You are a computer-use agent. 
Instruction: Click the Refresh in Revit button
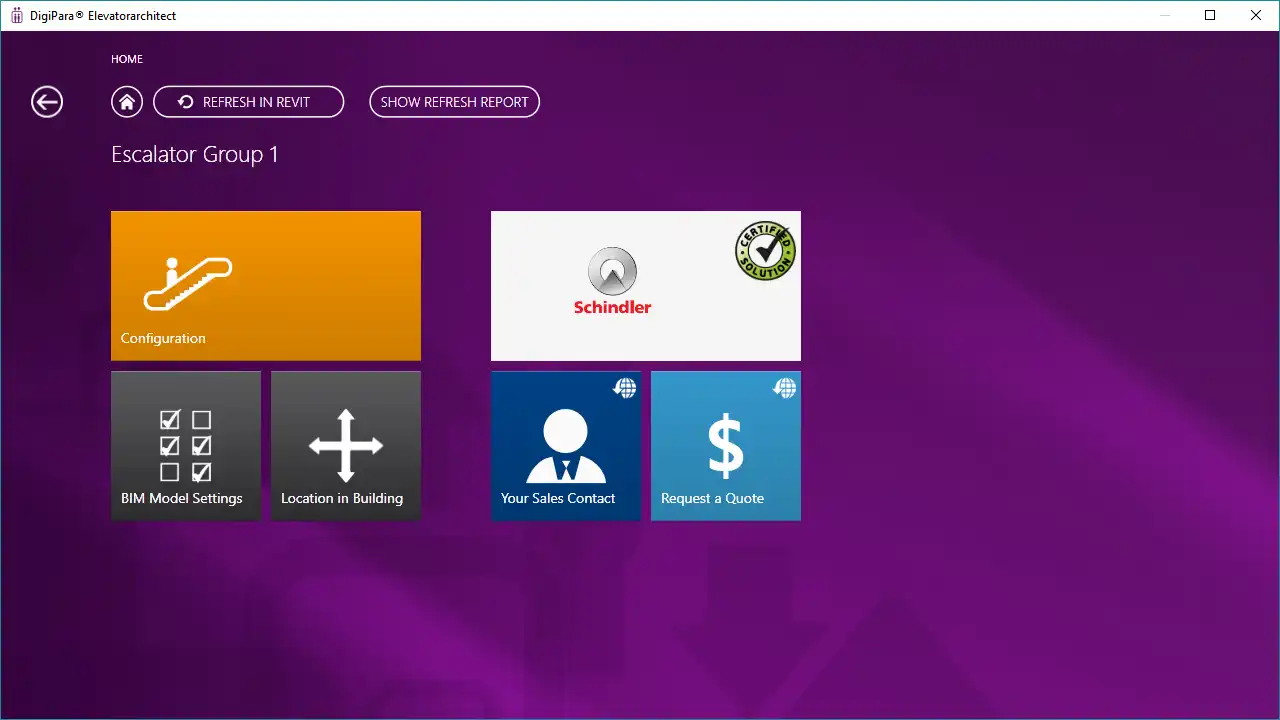coord(248,102)
